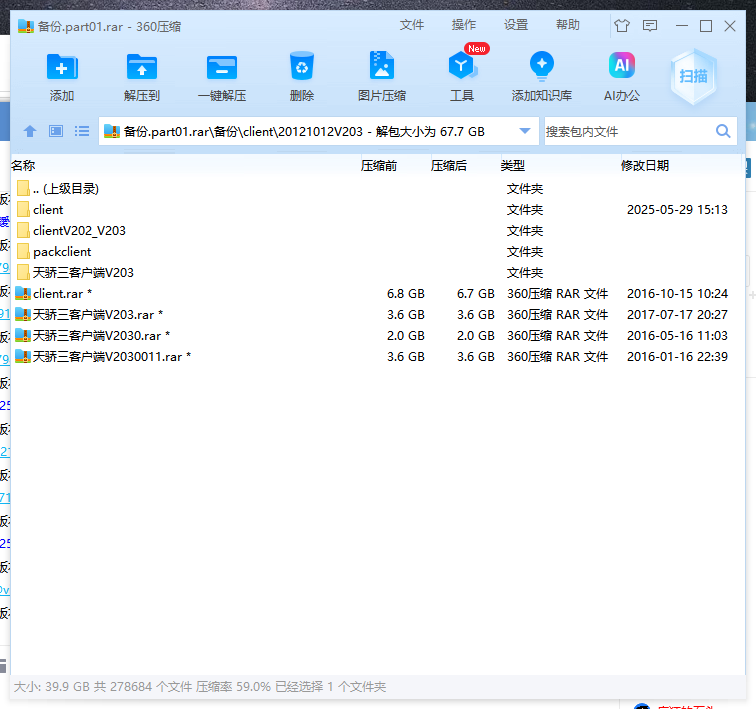Switch to thumbnail view icon

56,131
